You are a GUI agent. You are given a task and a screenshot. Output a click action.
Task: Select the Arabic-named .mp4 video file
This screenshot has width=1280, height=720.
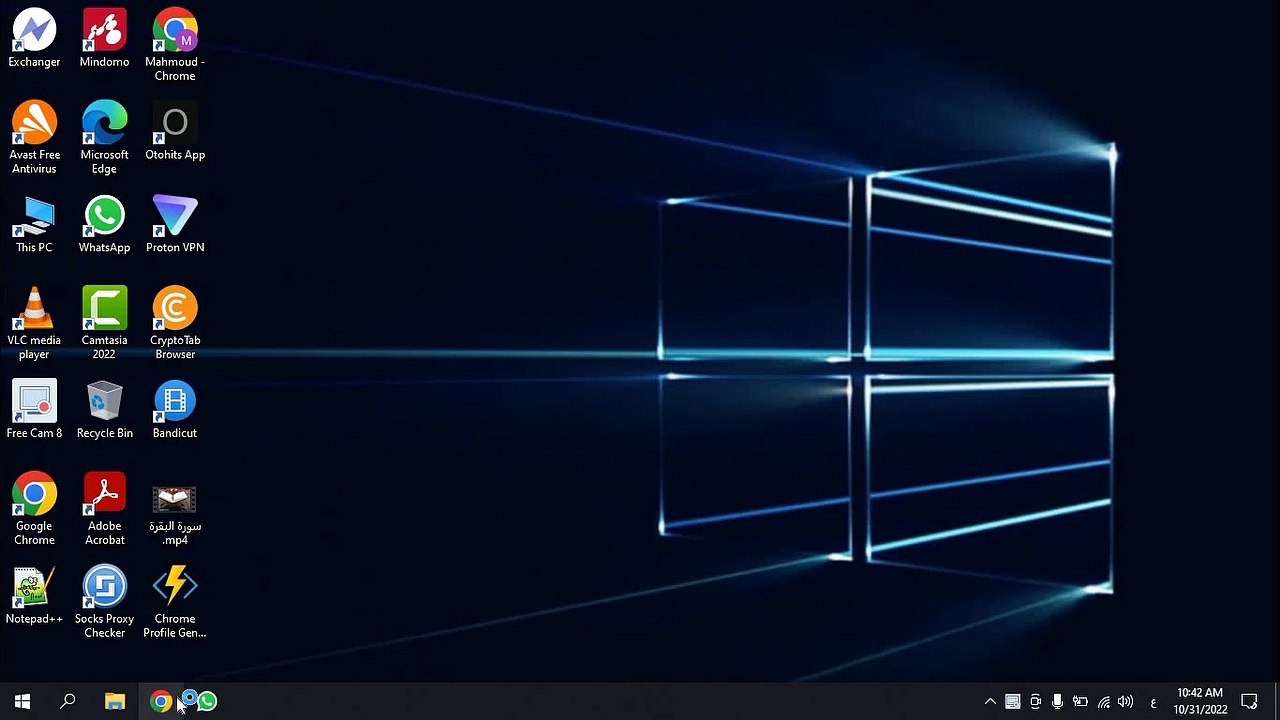click(175, 516)
